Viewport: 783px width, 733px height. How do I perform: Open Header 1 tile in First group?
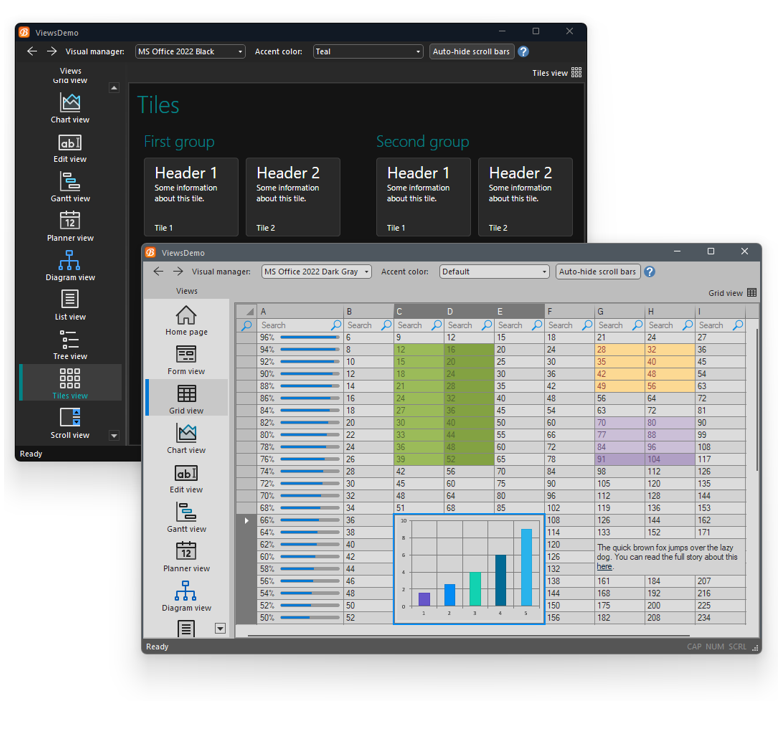pyautogui.click(x=191, y=197)
